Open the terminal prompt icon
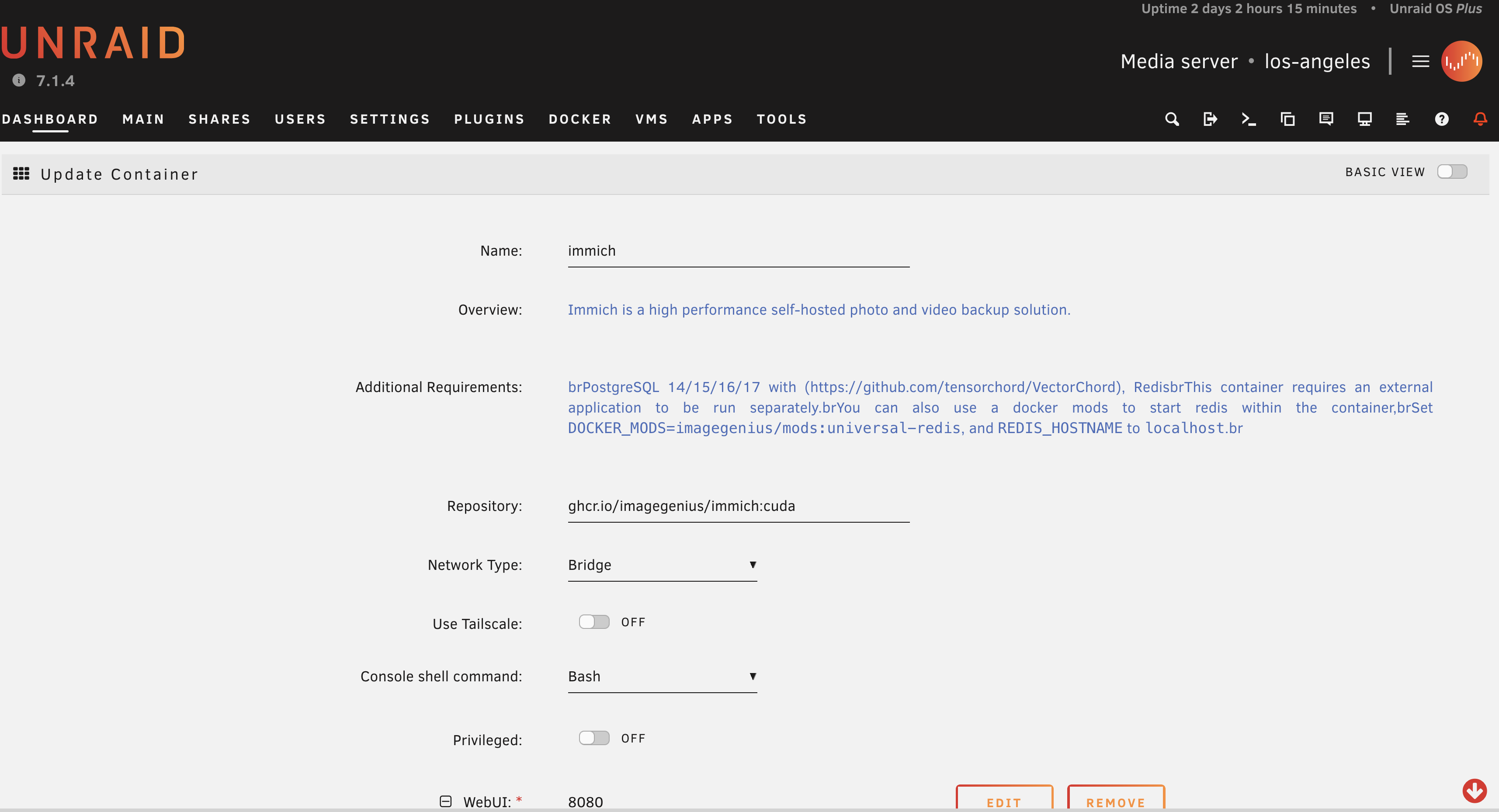This screenshot has height=812, width=1499. click(x=1248, y=119)
